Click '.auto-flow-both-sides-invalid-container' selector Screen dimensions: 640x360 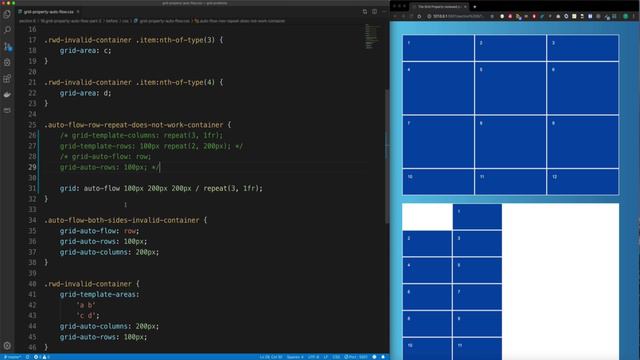122,220
